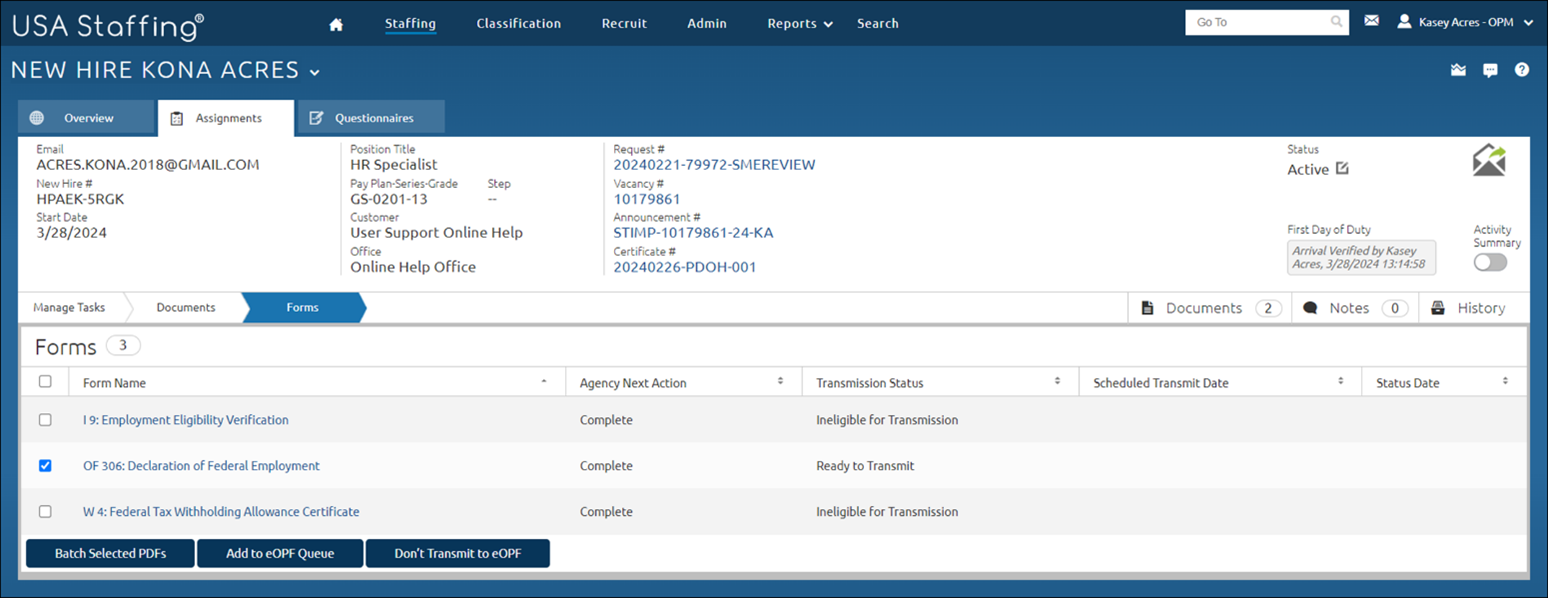Screen dimensions: 1548x598
Task: Click the email ACRES.KONA.2018@GMAIL.COM text
Action: pyautogui.click(x=148, y=165)
